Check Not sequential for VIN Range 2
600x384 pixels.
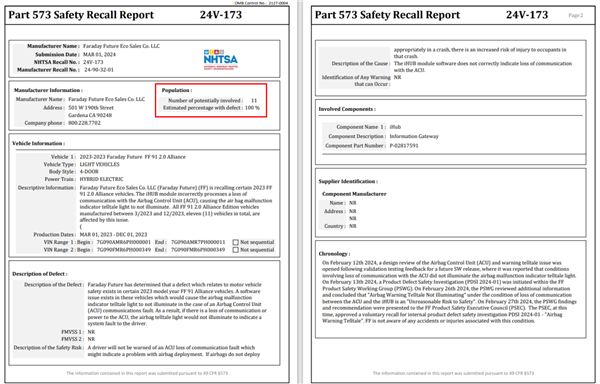tap(236, 250)
